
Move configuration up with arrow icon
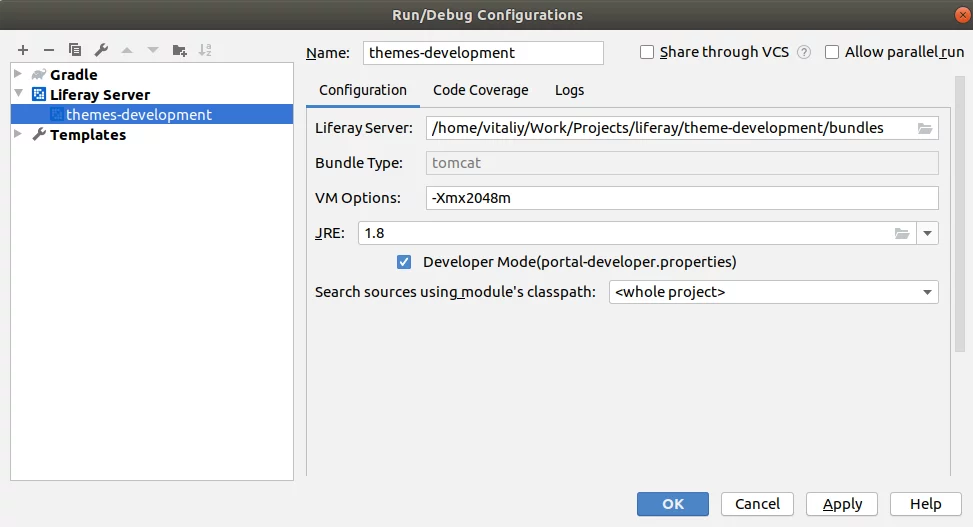(x=127, y=50)
